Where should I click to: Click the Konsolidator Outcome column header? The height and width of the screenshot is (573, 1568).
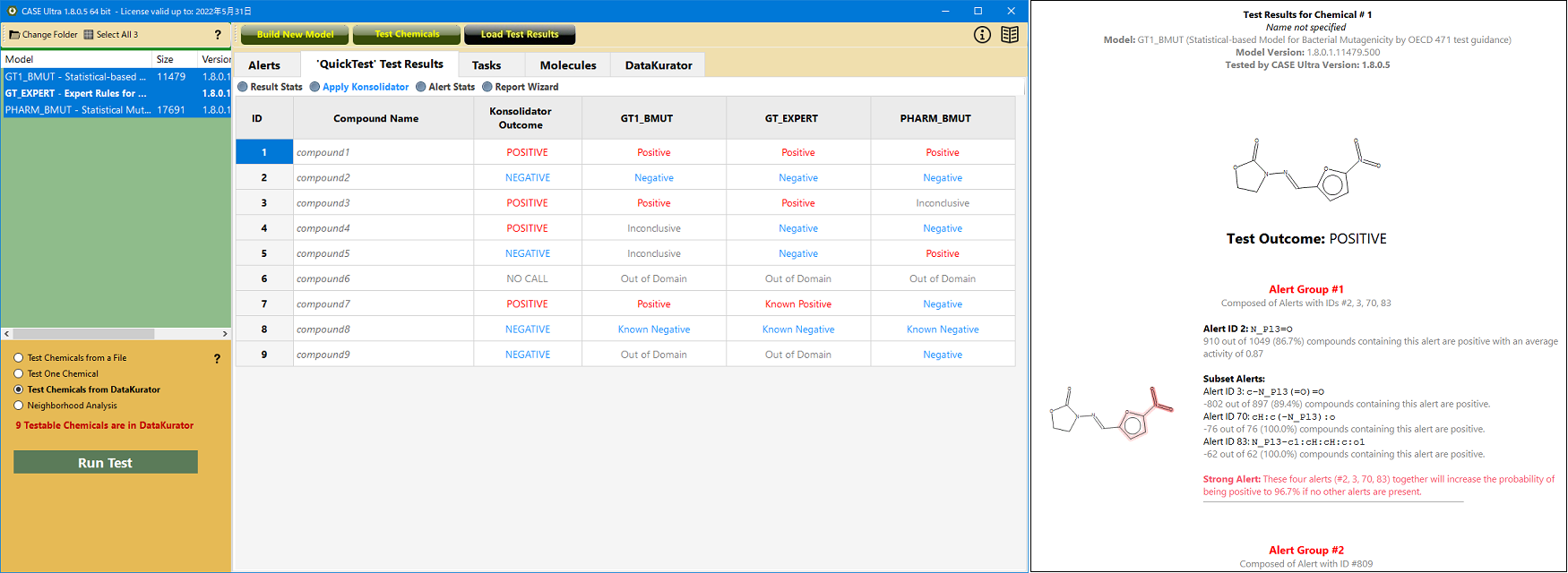click(x=528, y=118)
